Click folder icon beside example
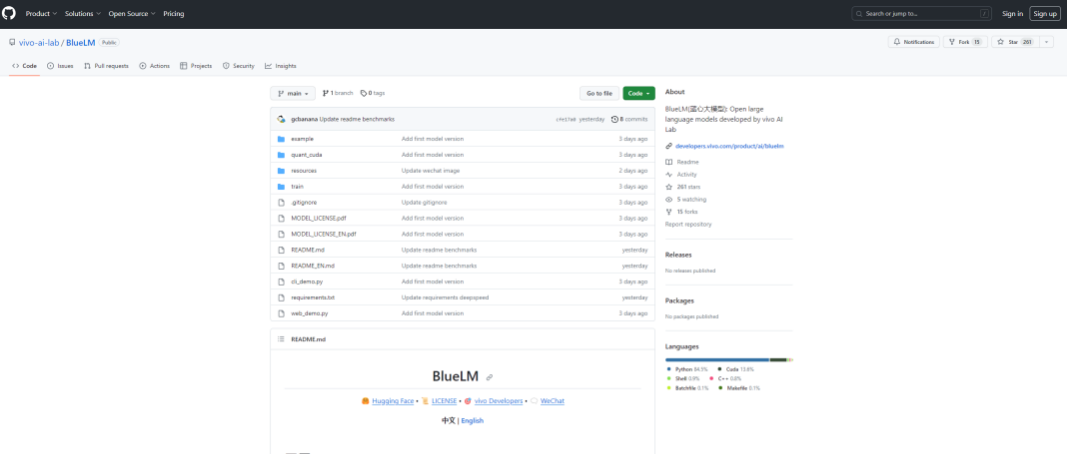This screenshot has height=454, width=1067. [x=281, y=139]
